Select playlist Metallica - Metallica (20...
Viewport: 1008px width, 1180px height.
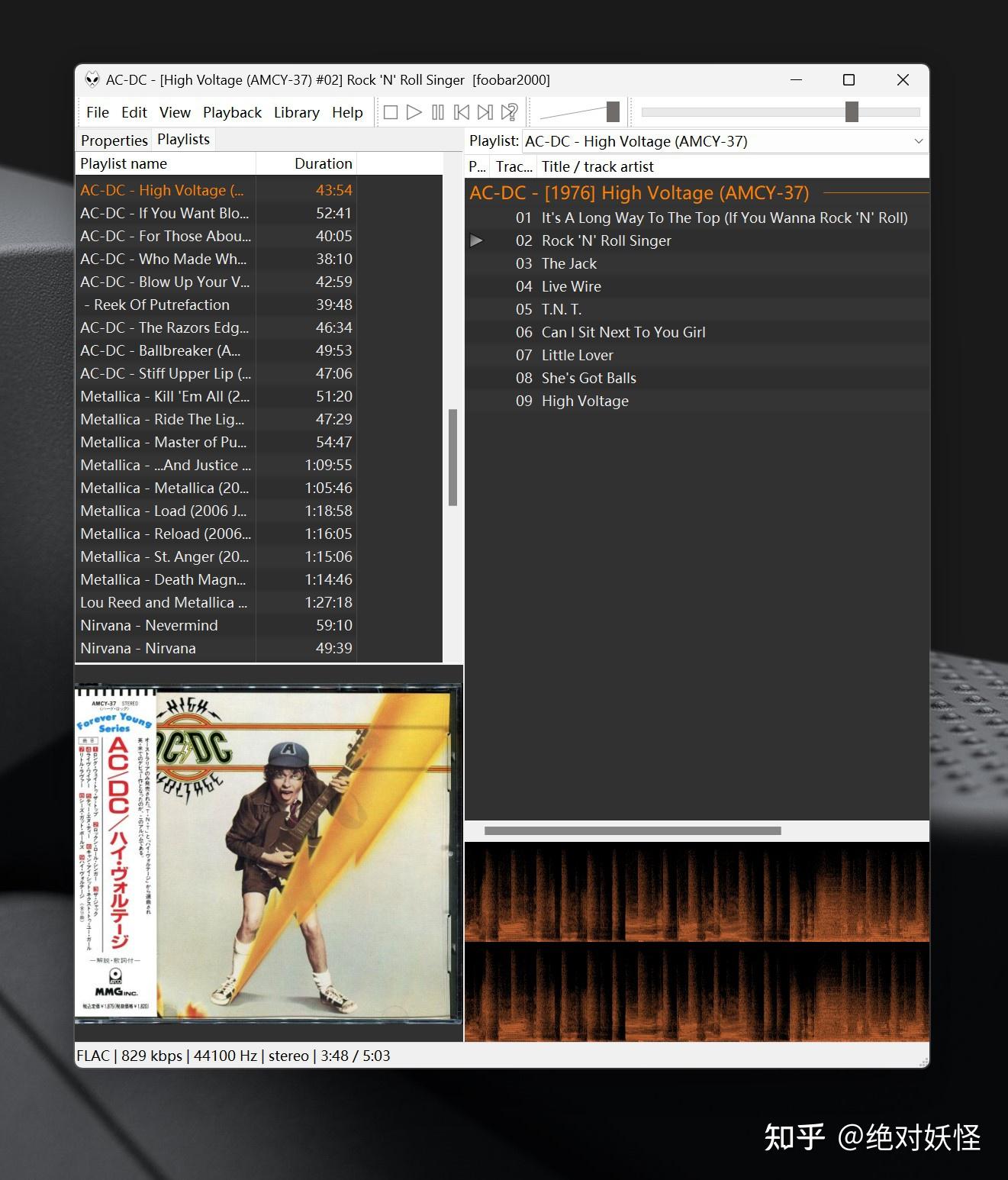[x=259, y=488]
